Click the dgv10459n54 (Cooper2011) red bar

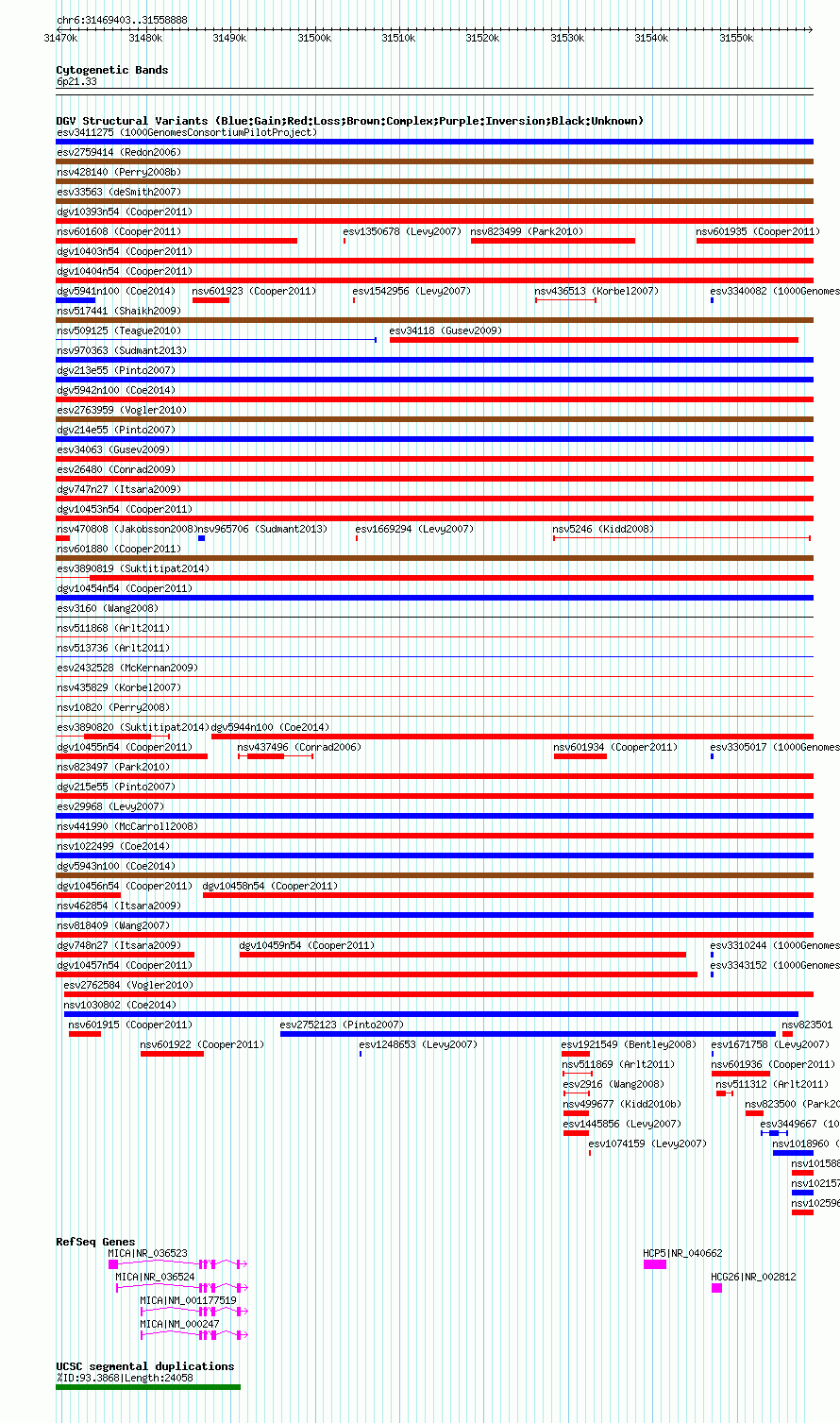(462, 955)
